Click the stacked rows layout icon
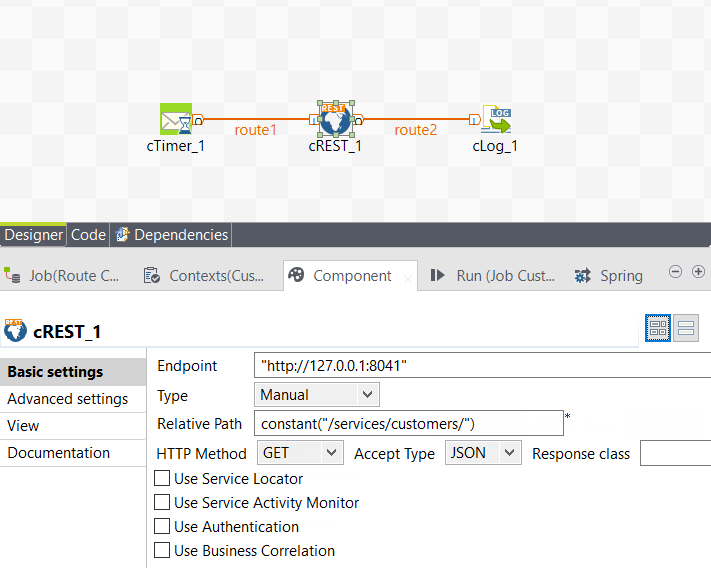This screenshot has width=711, height=568. (x=686, y=328)
